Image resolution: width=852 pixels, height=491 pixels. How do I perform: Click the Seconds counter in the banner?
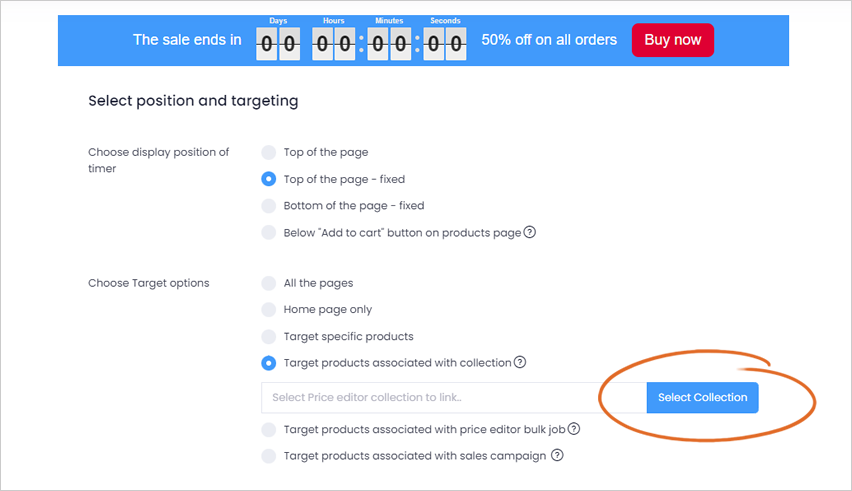[x=445, y=44]
